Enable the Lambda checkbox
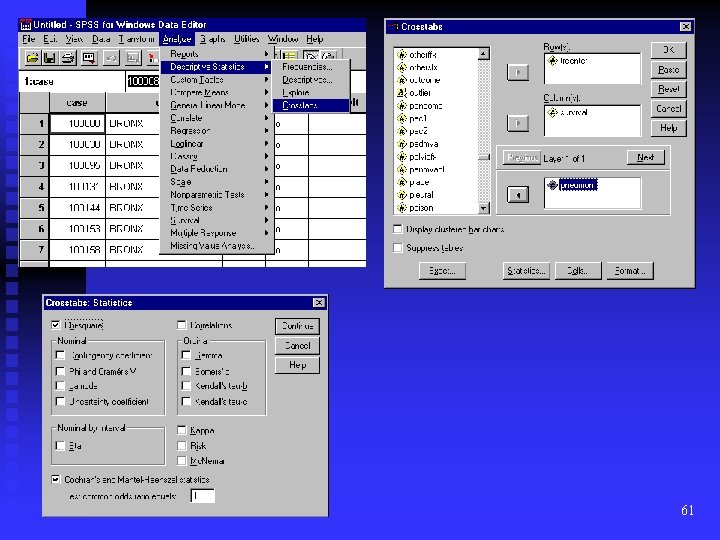The width and height of the screenshot is (720, 540). (60, 386)
